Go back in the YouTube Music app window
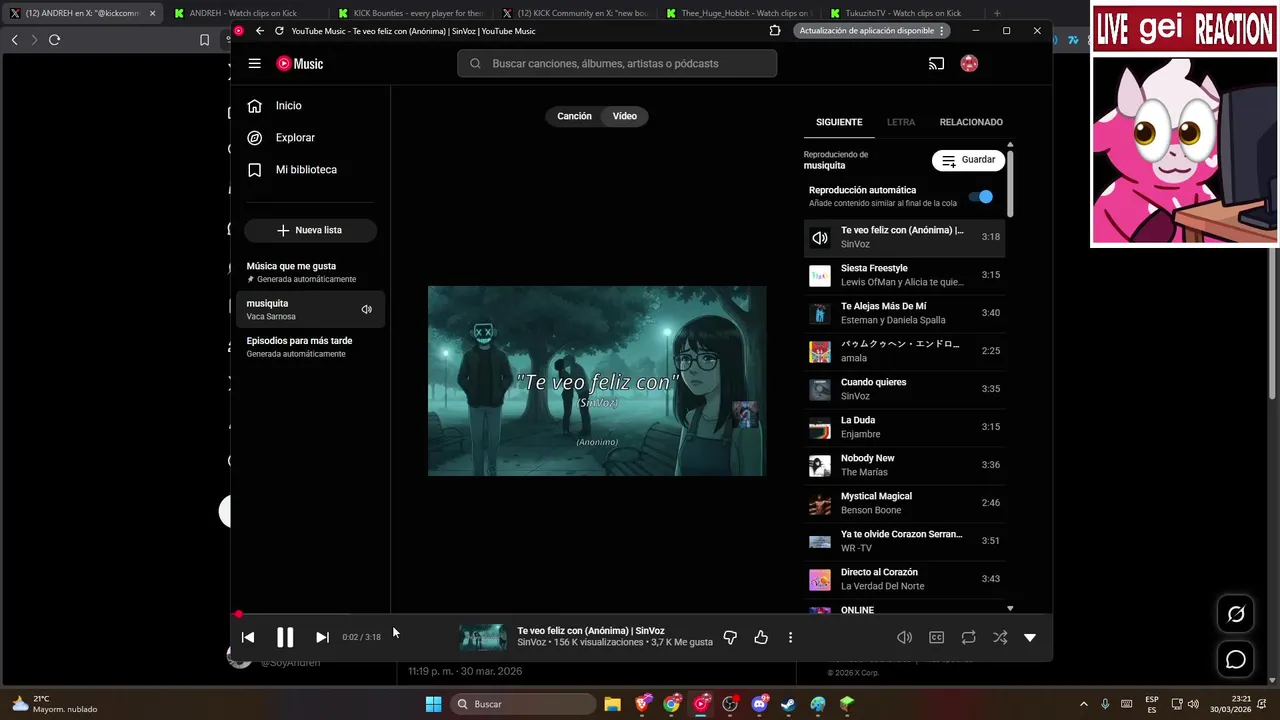 (259, 31)
